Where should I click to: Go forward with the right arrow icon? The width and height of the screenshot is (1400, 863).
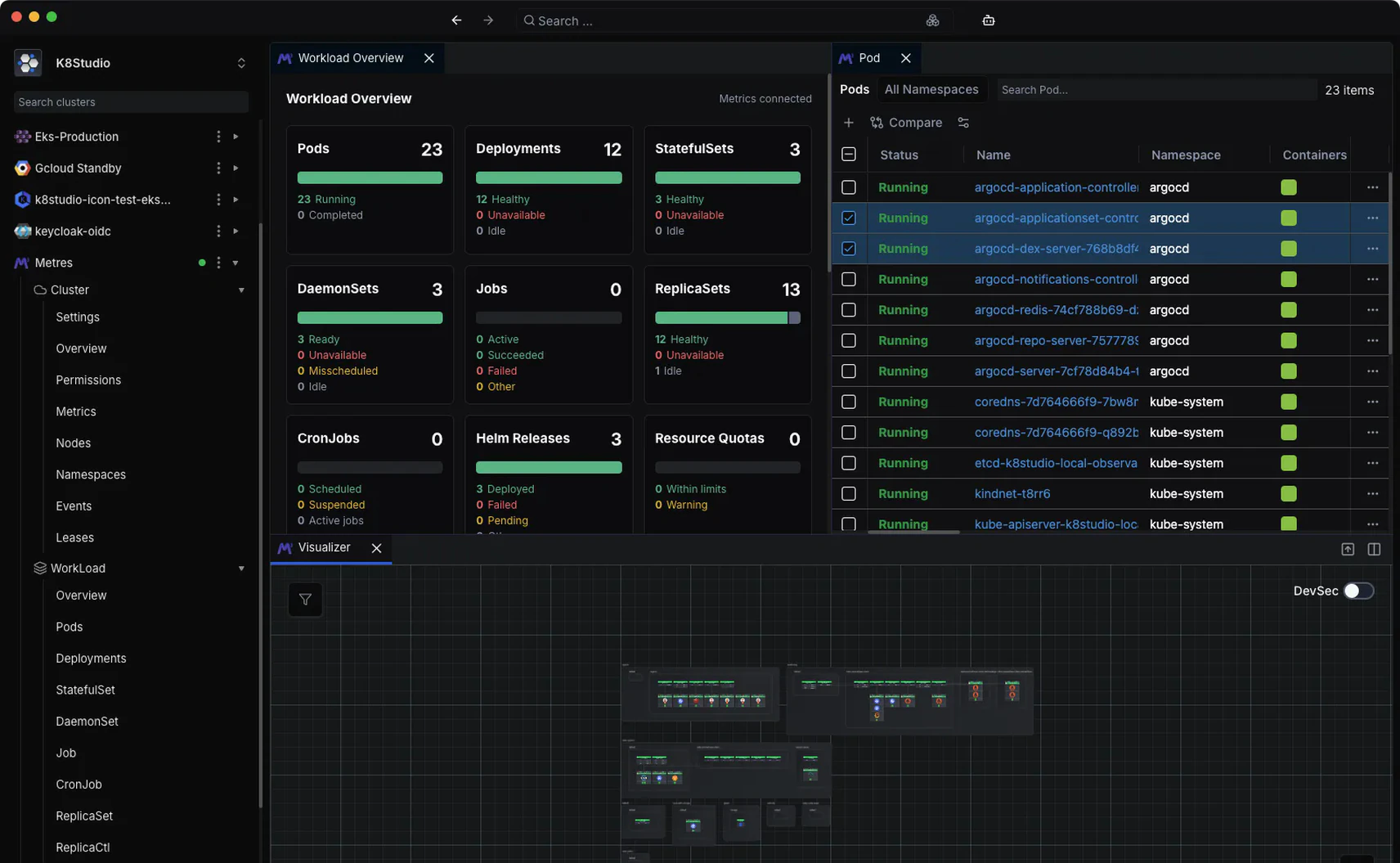[x=488, y=20]
